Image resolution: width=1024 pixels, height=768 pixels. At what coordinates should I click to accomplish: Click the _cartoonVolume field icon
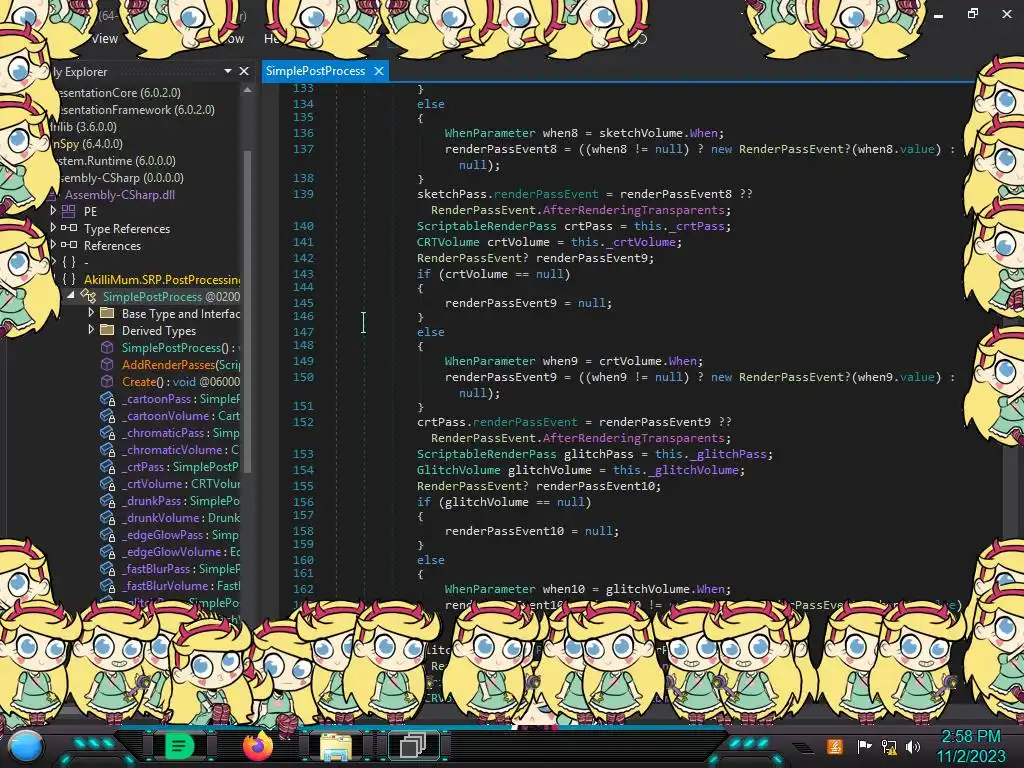click(x=107, y=415)
